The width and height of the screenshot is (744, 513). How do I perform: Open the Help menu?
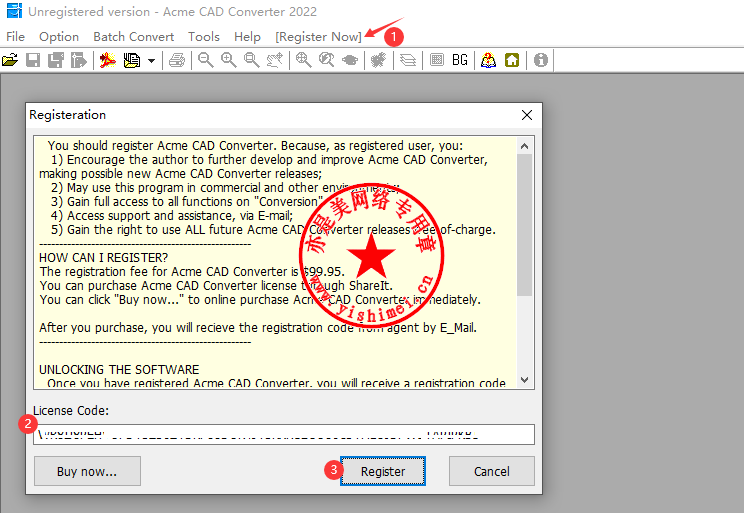[247, 37]
